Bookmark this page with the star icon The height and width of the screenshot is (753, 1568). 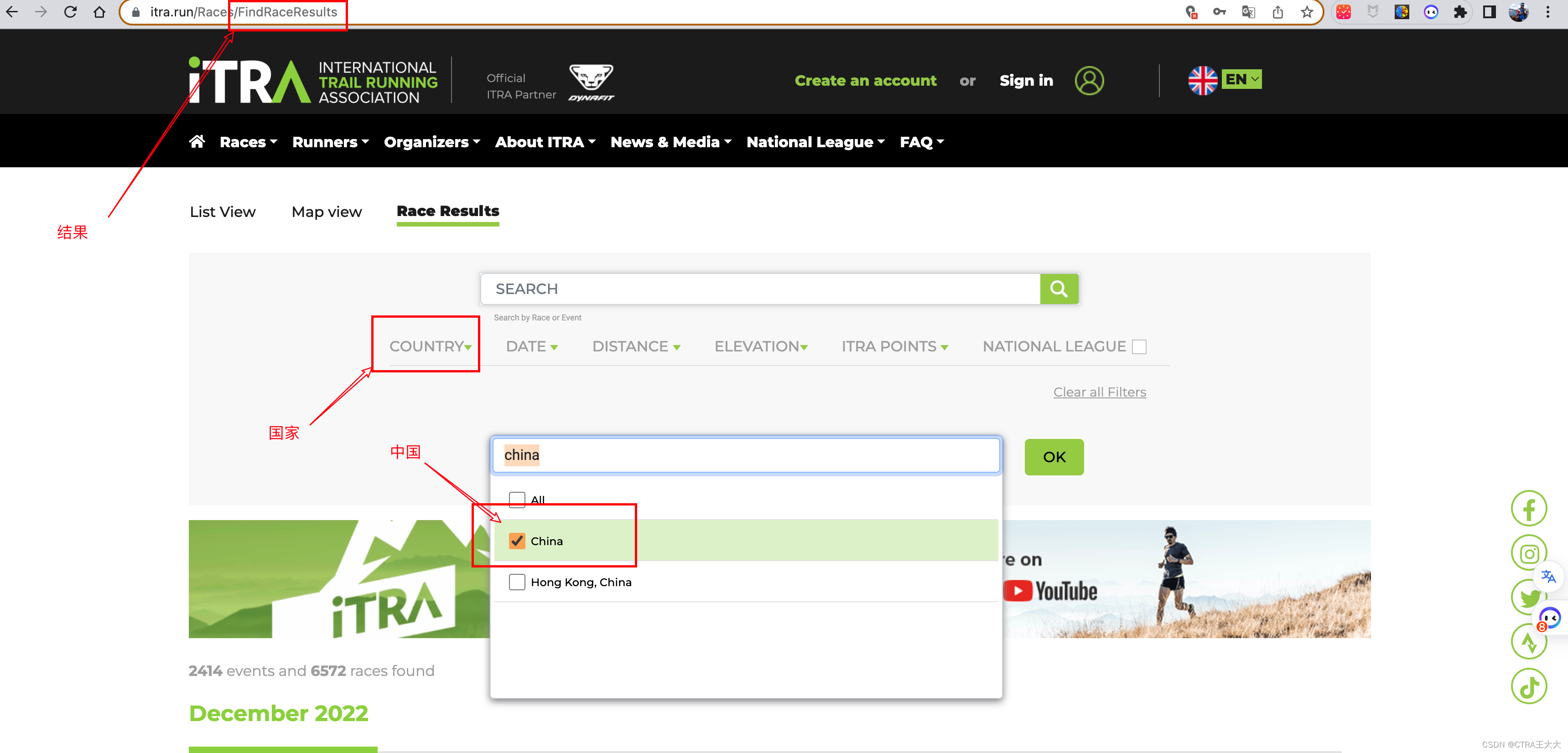point(1306,11)
